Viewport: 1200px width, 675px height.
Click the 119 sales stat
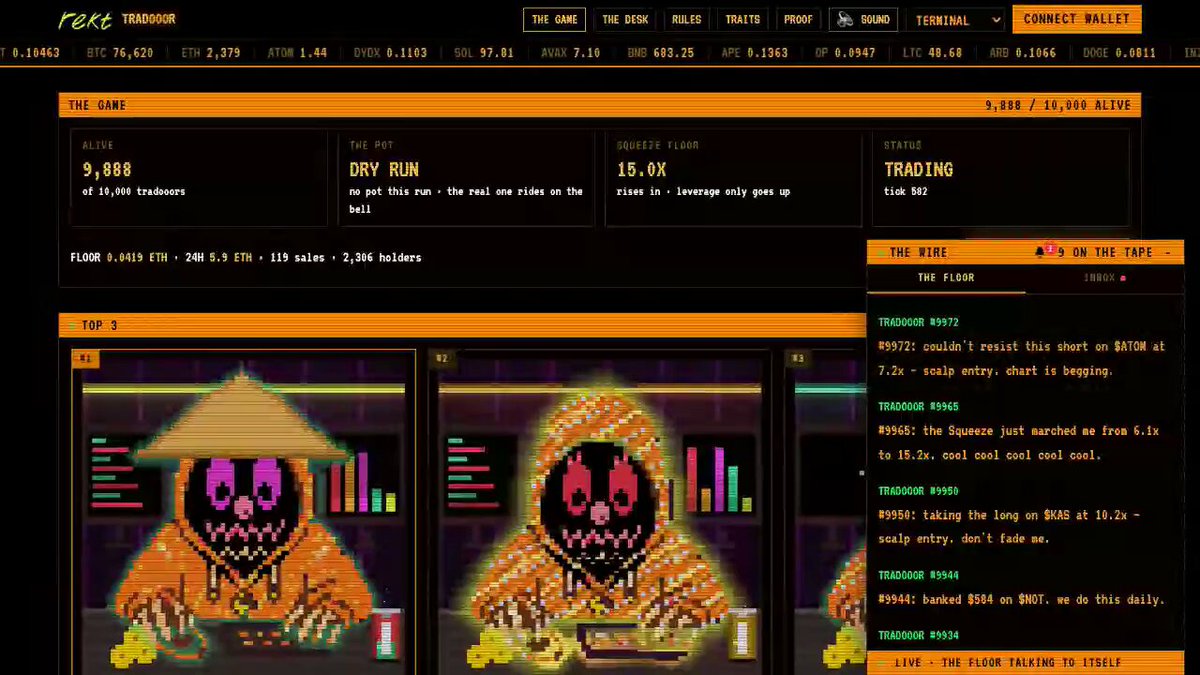point(297,258)
